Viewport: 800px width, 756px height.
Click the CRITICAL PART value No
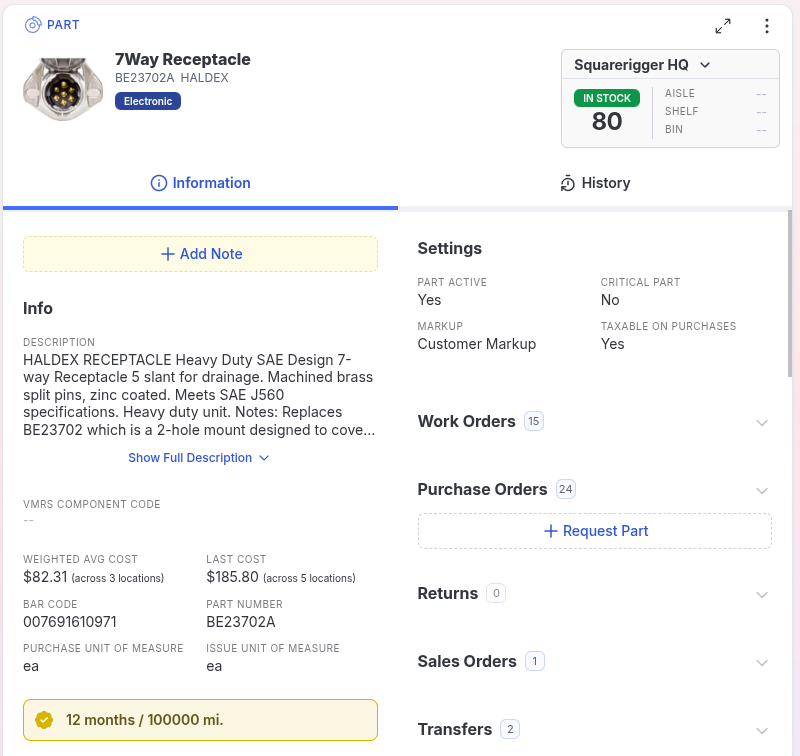point(610,300)
